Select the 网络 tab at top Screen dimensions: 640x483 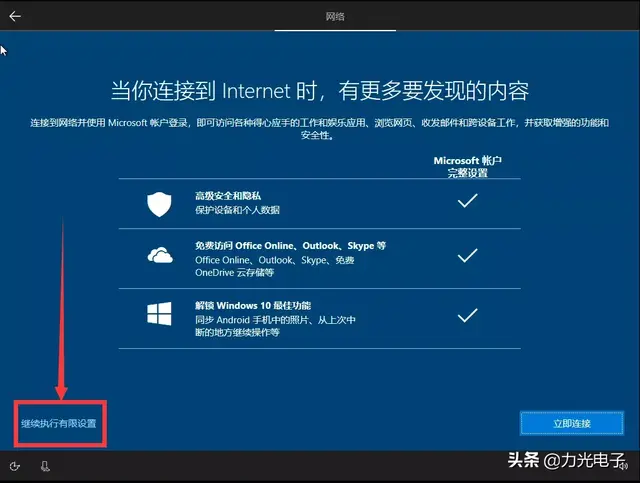click(335, 16)
